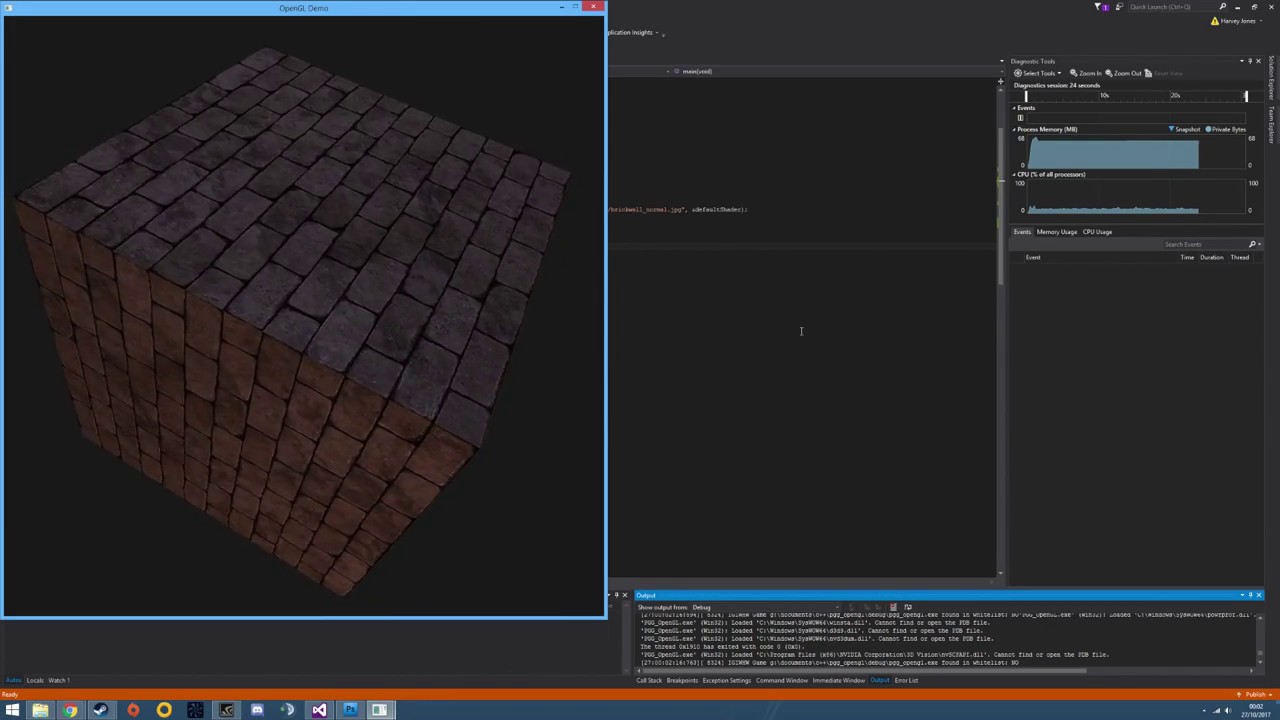Click the search magnifier icon in Events
The image size is (1280, 720).
(1252, 244)
